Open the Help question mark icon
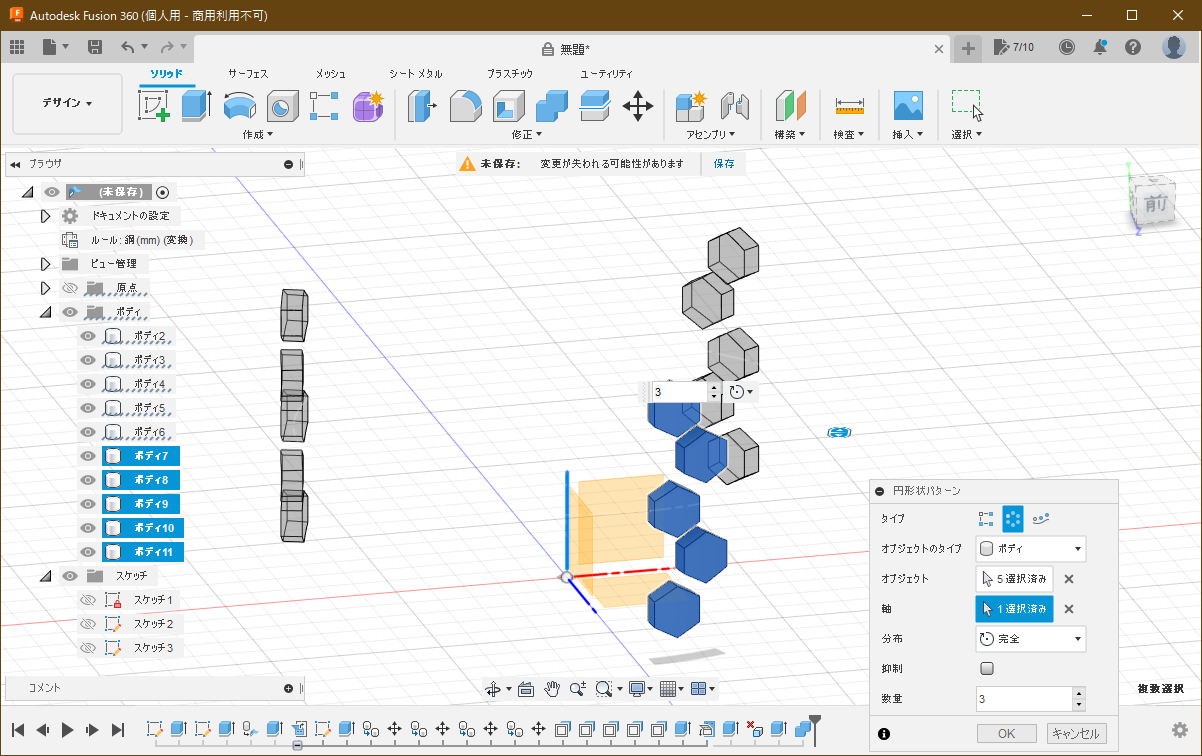This screenshot has height=756, width=1202. coord(1133,47)
